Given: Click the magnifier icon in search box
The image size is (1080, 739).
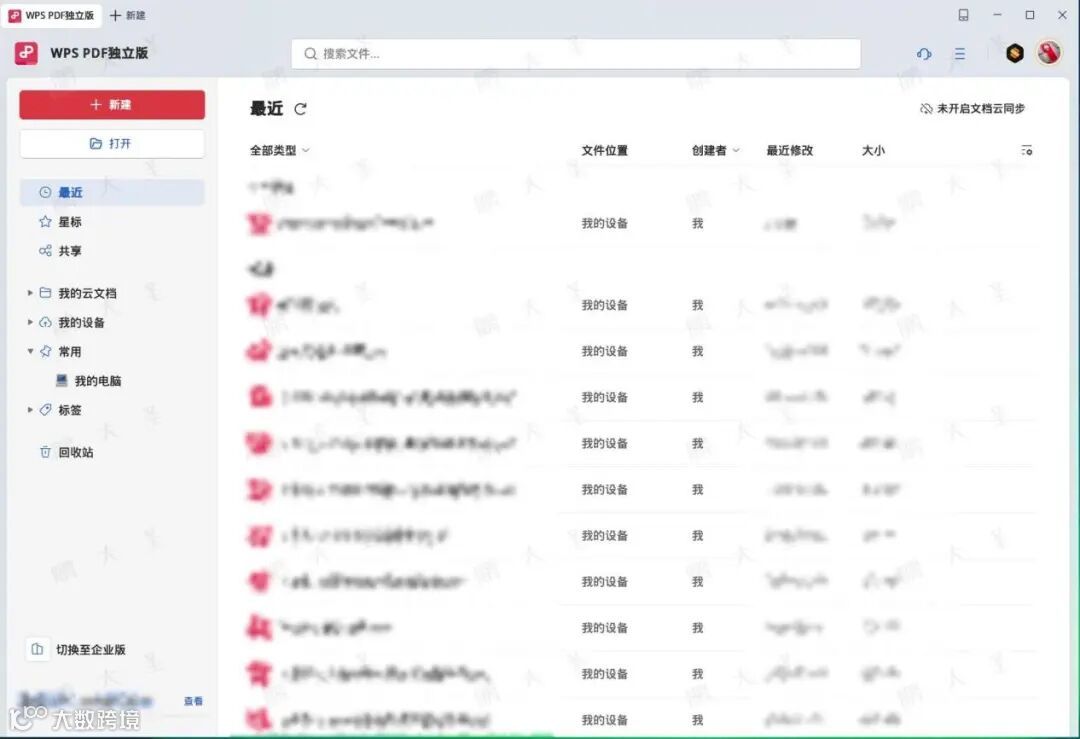Looking at the screenshot, I should [311, 54].
